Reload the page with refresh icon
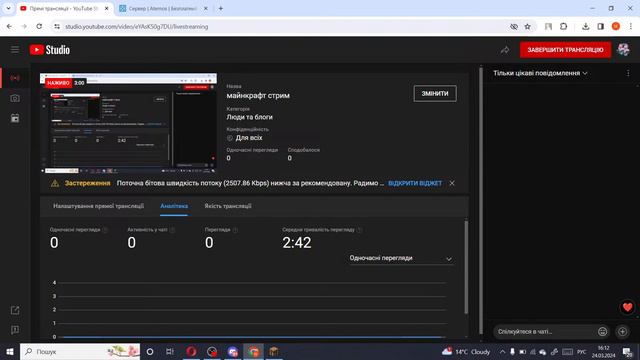This screenshot has width=640, height=360. click(39, 27)
